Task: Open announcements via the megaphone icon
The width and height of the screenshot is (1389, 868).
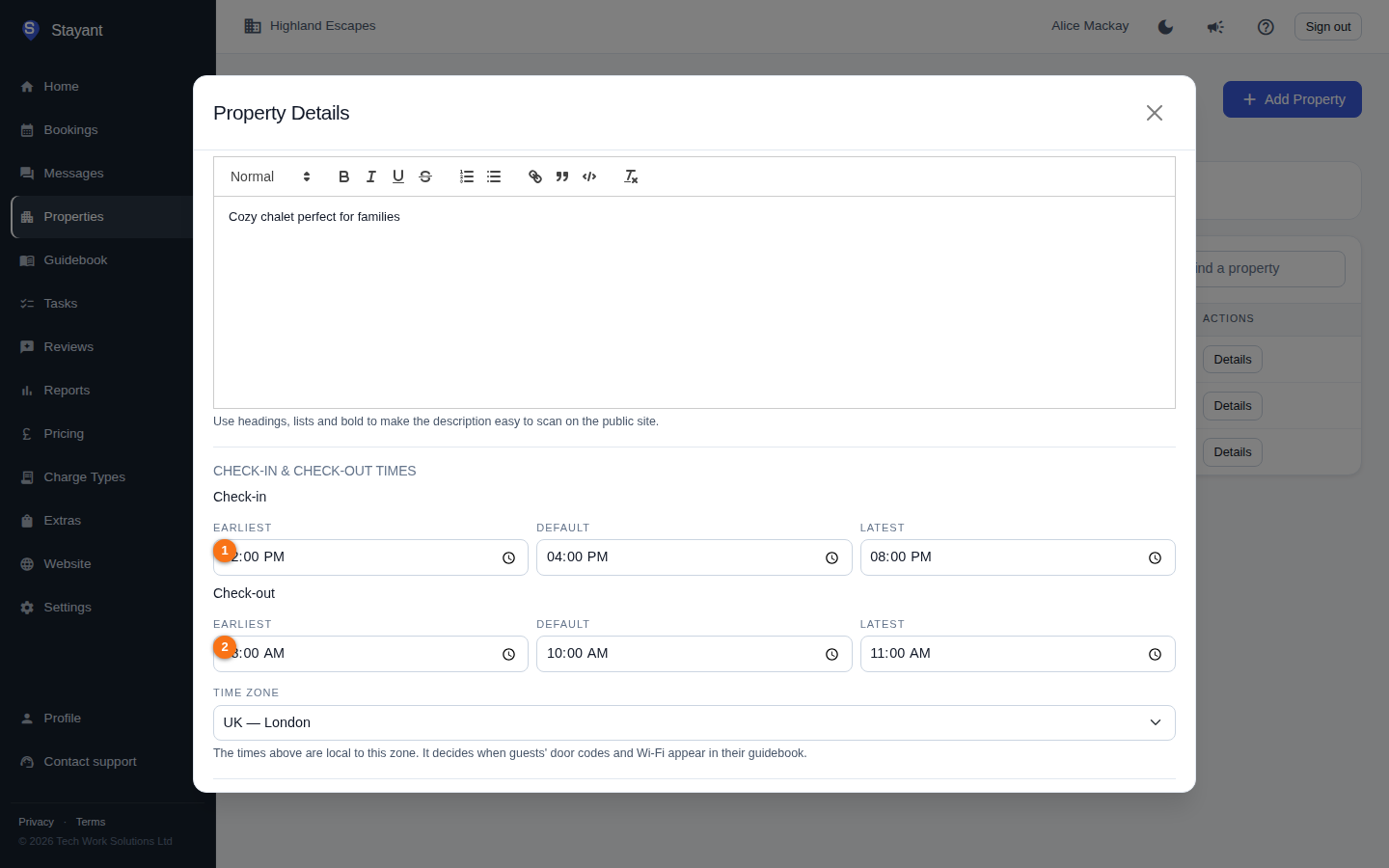Action: click(x=1215, y=27)
